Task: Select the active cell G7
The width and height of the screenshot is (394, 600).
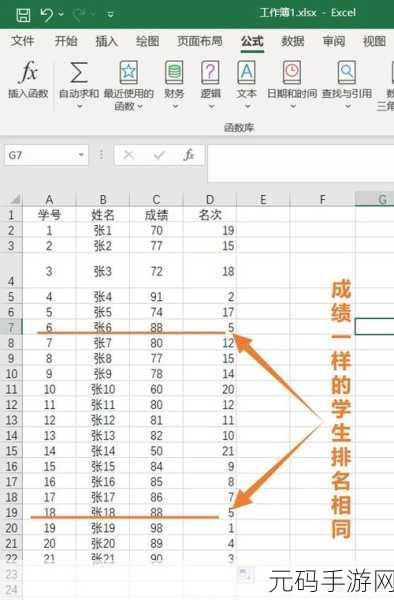Action: [375, 327]
